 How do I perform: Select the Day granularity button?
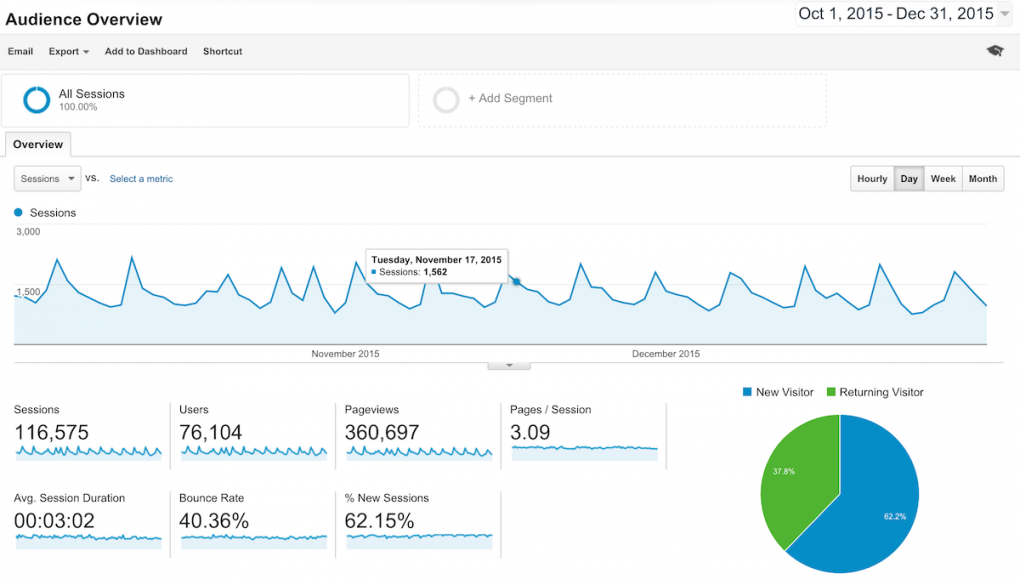tap(909, 179)
